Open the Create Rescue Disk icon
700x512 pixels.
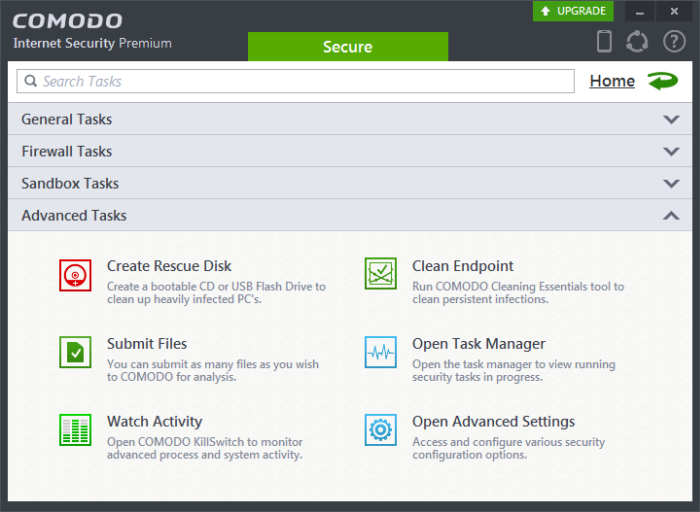coord(75,275)
